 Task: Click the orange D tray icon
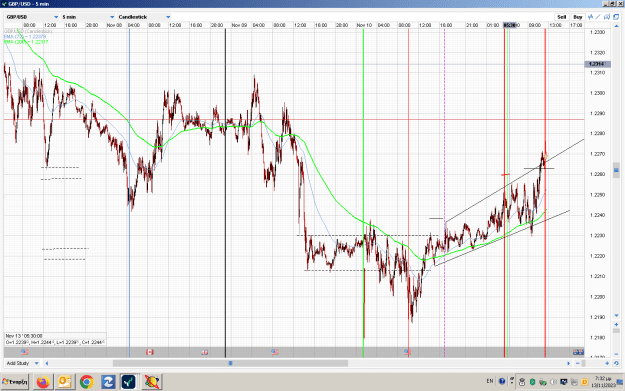pos(585,382)
